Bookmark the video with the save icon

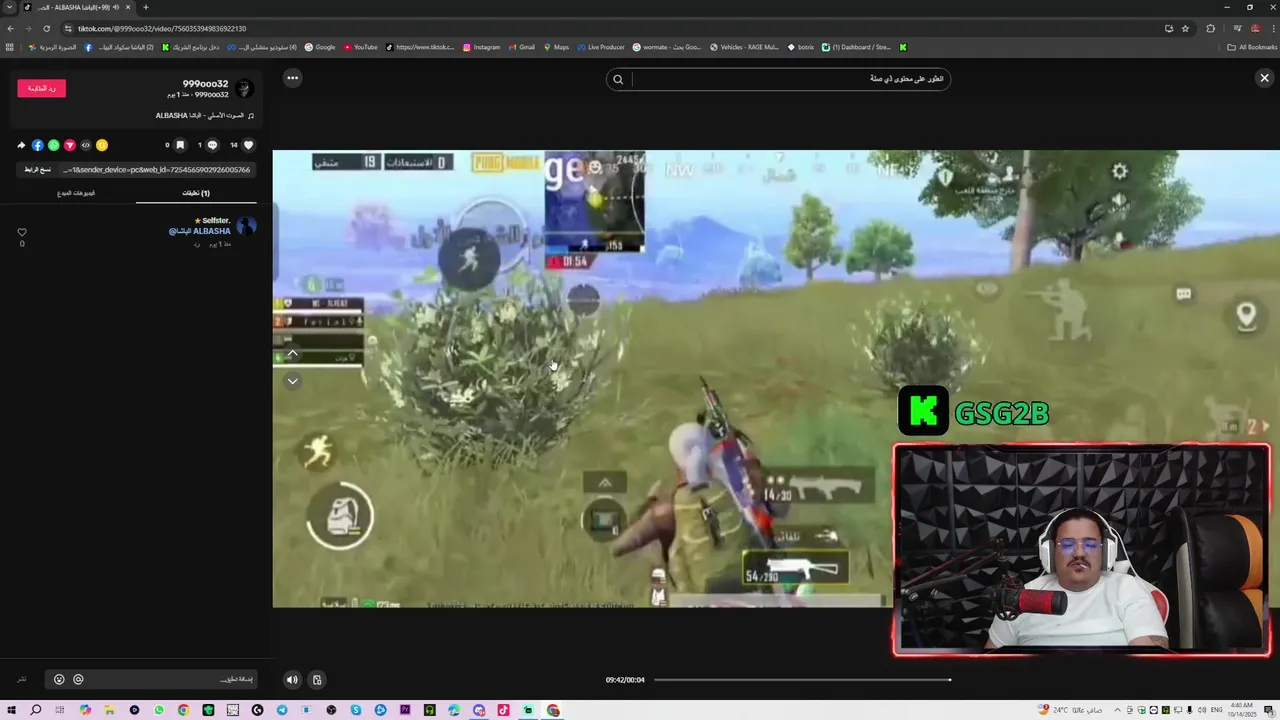point(180,145)
